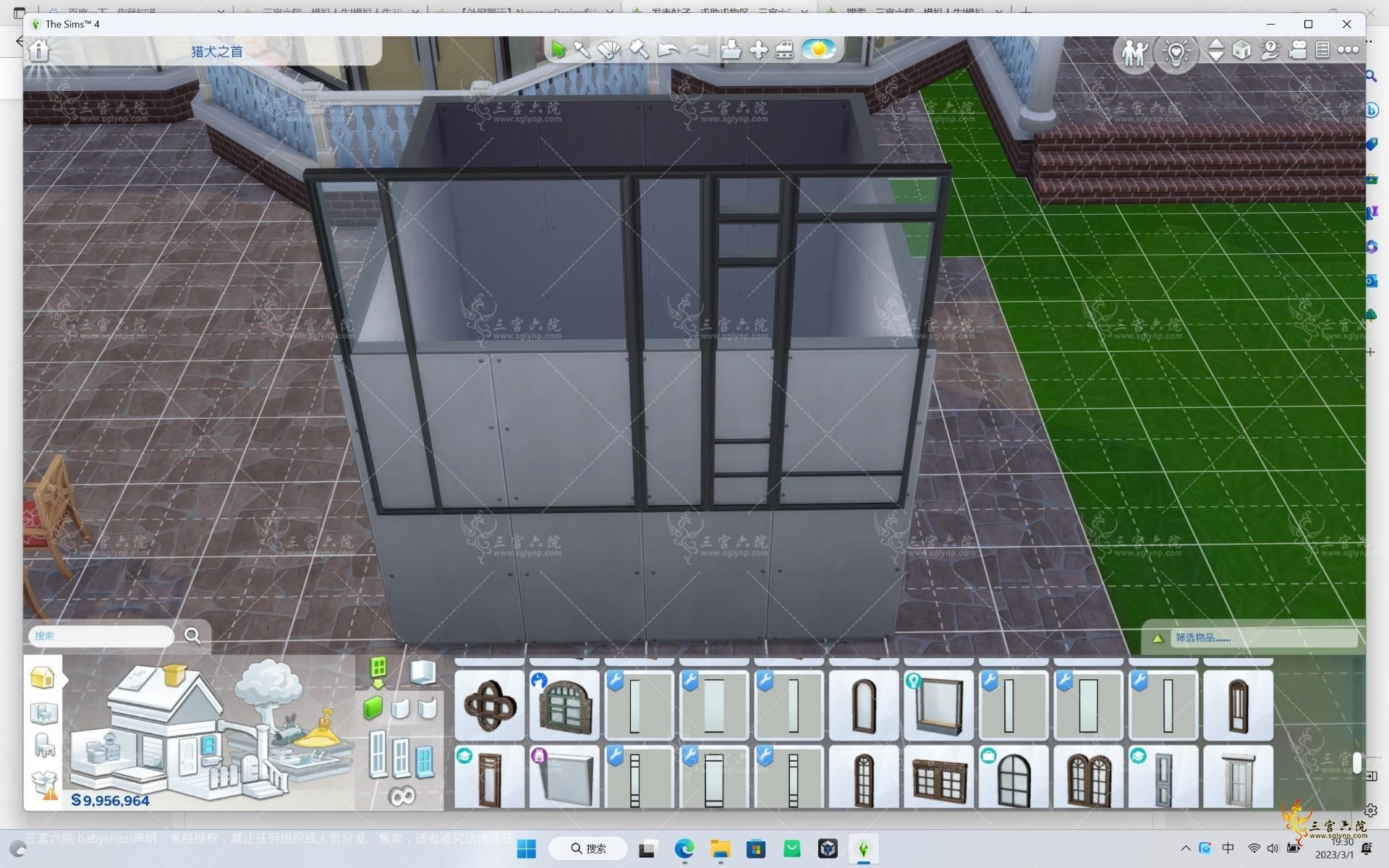Screen dimensions: 1389x868
Task: Click the Bulldoze Lot icon
Action: click(x=784, y=49)
